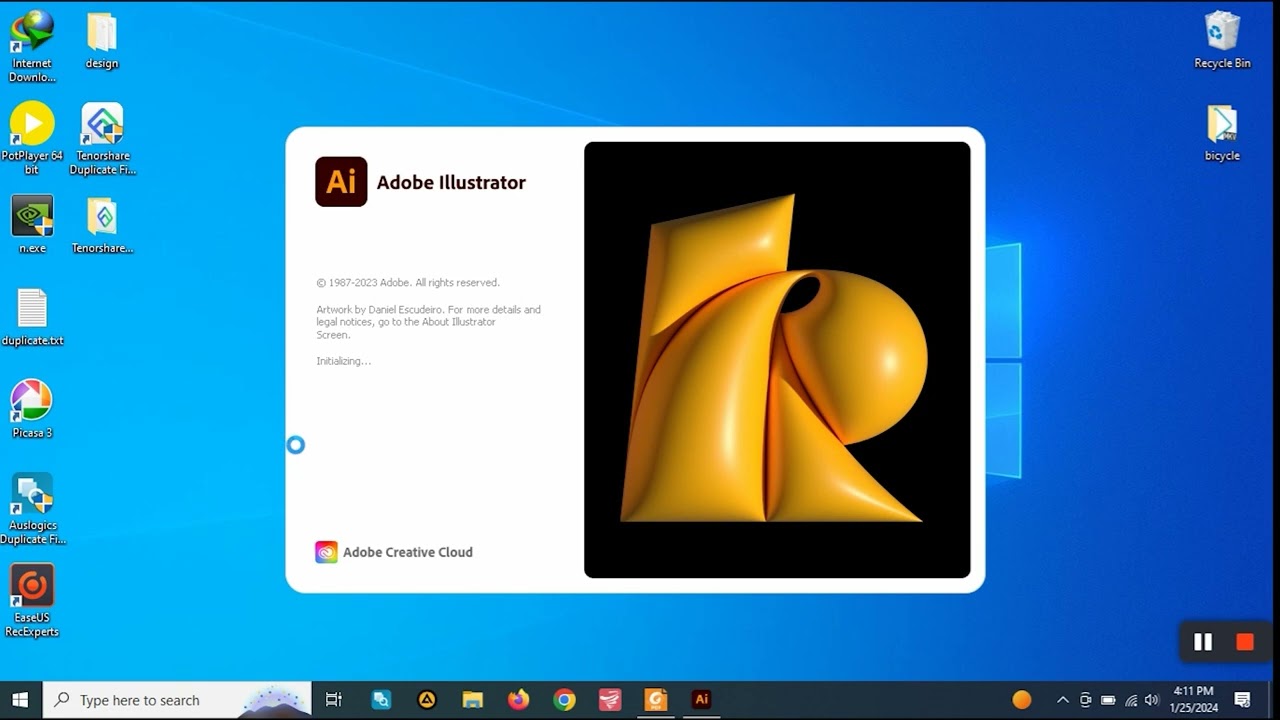Launch EaseUS RecExperts shortcut
Viewport: 1280px width, 720px height.
[32, 600]
